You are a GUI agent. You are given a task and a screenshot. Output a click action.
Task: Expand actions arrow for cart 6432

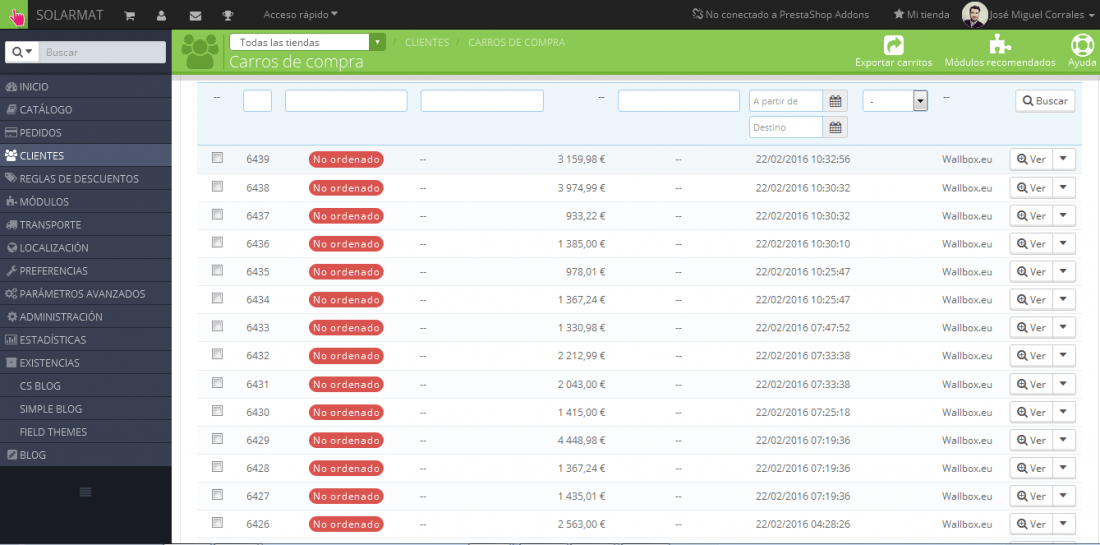click(x=1064, y=356)
